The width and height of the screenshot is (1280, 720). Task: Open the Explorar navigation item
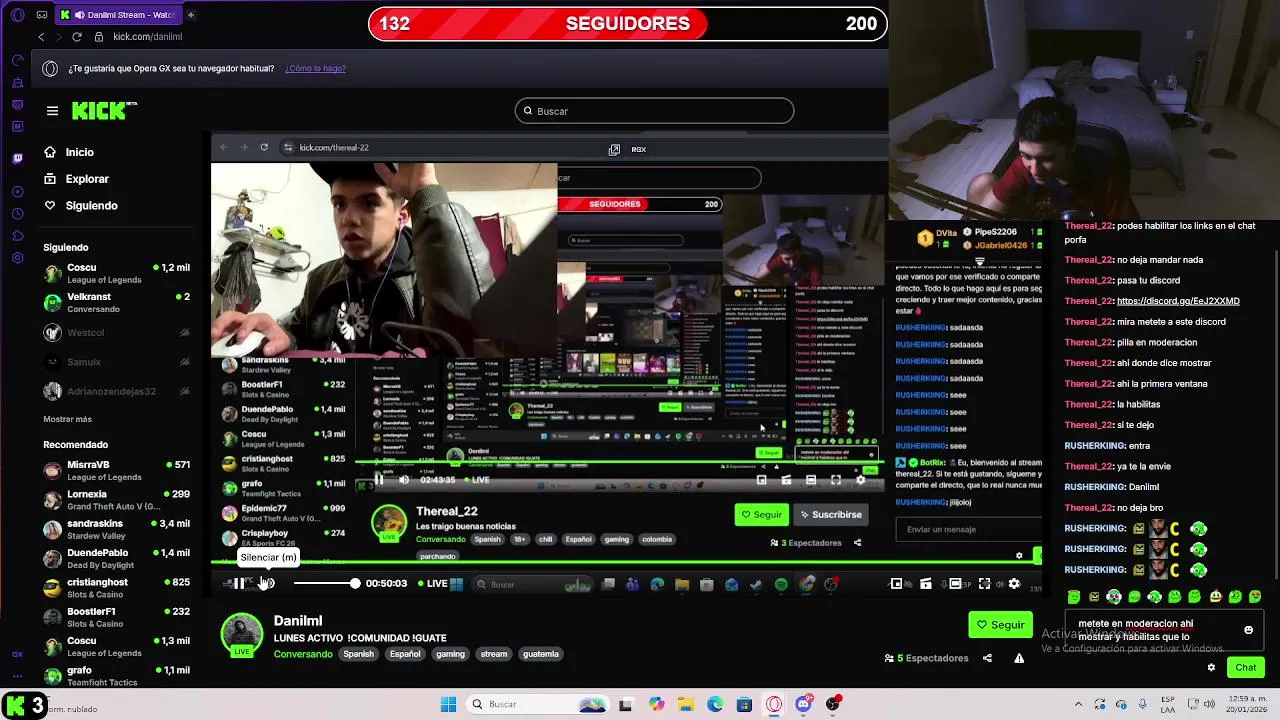pos(76,179)
